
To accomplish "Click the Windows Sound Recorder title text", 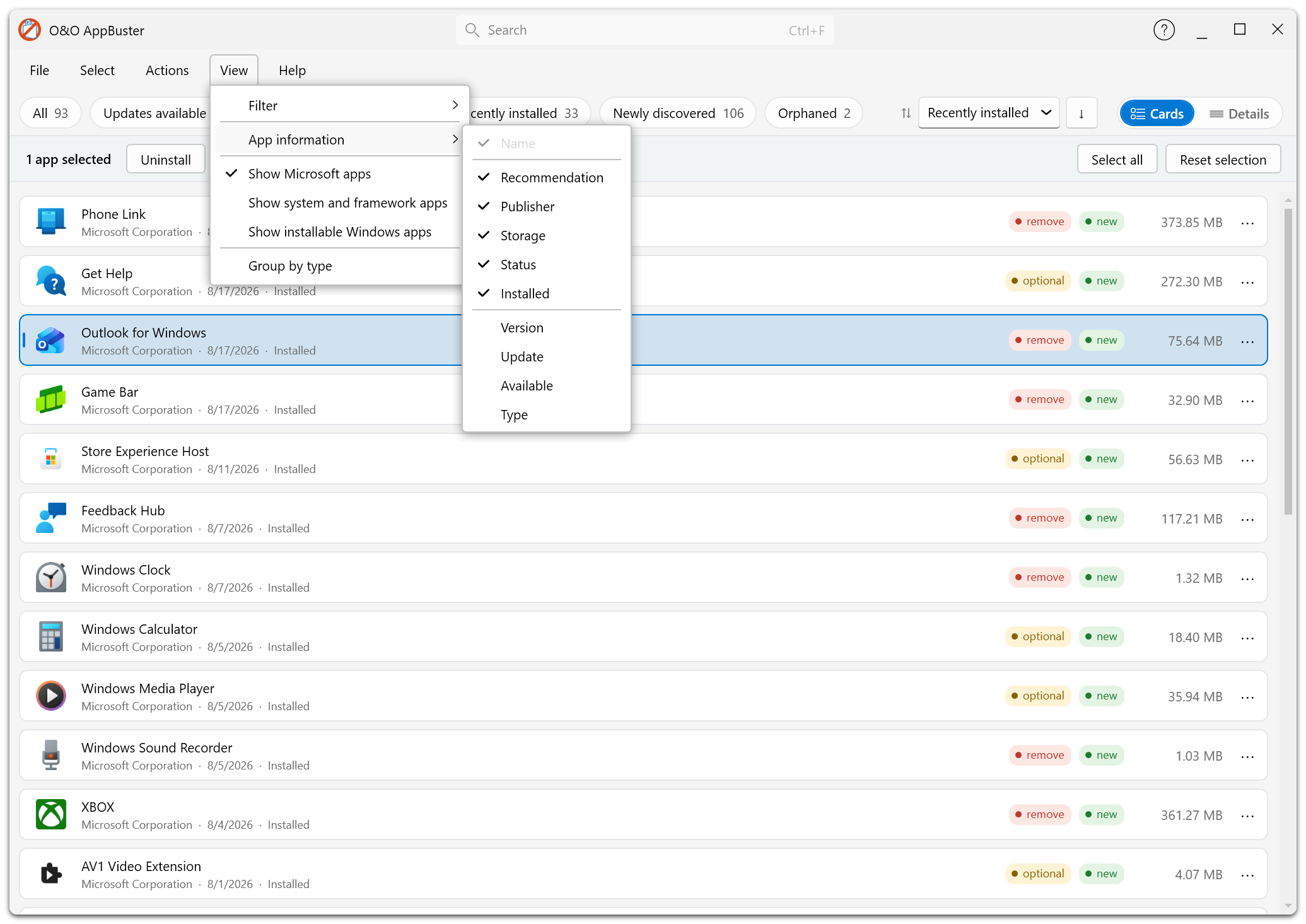I will coord(157,747).
